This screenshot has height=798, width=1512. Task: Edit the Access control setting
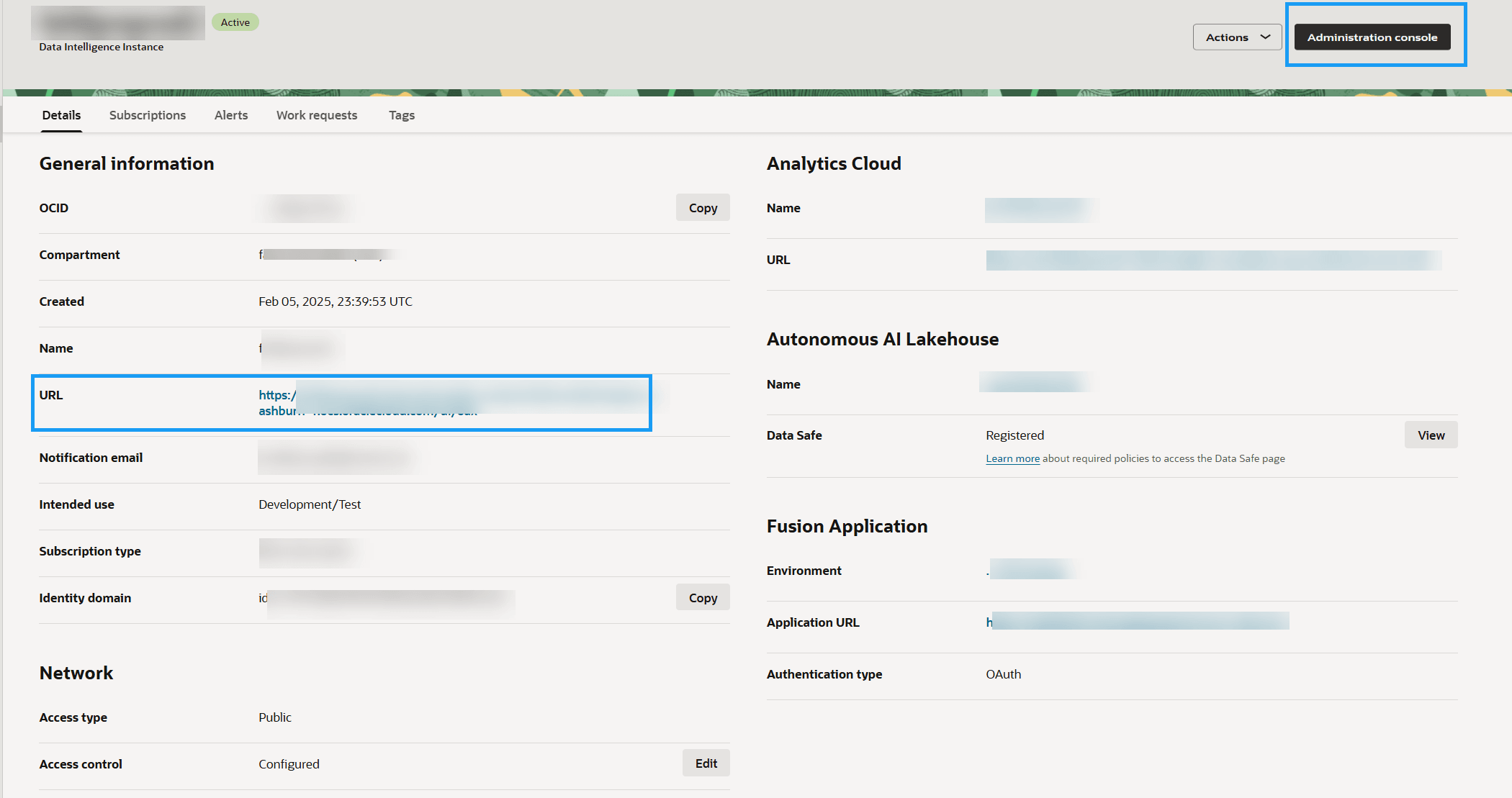point(705,763)
